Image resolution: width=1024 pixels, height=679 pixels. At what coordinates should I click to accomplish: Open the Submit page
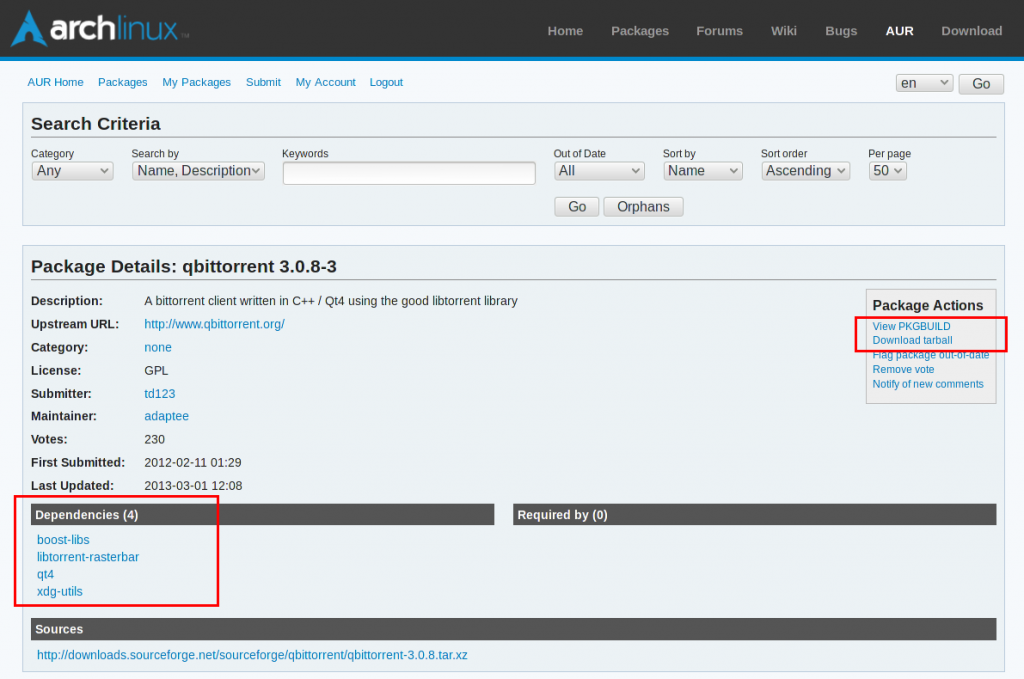point(263,82)
